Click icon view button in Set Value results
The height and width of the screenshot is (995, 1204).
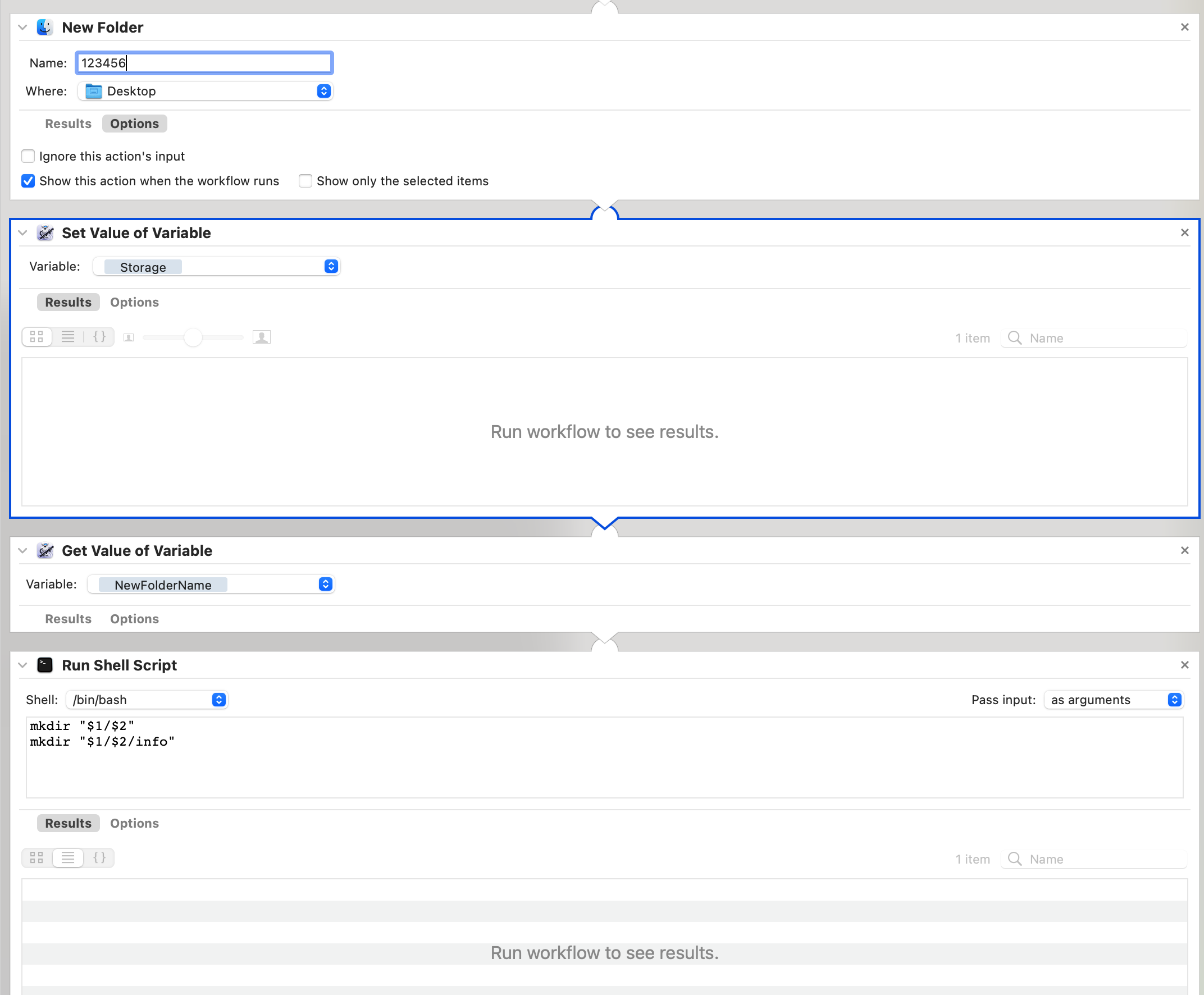point(37,337)
